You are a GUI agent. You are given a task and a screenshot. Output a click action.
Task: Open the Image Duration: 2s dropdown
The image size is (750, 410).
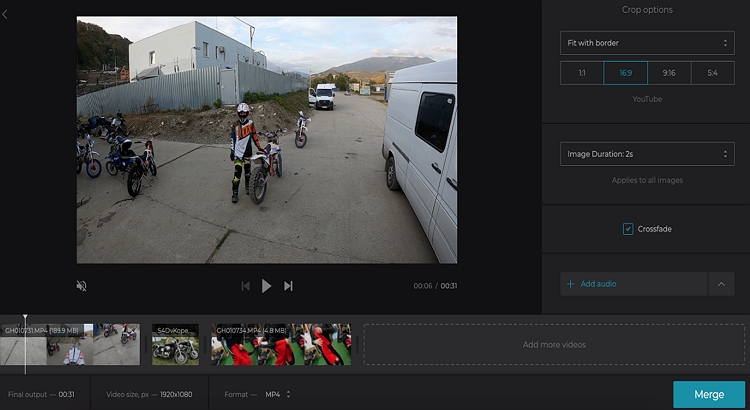click(647, 154)
